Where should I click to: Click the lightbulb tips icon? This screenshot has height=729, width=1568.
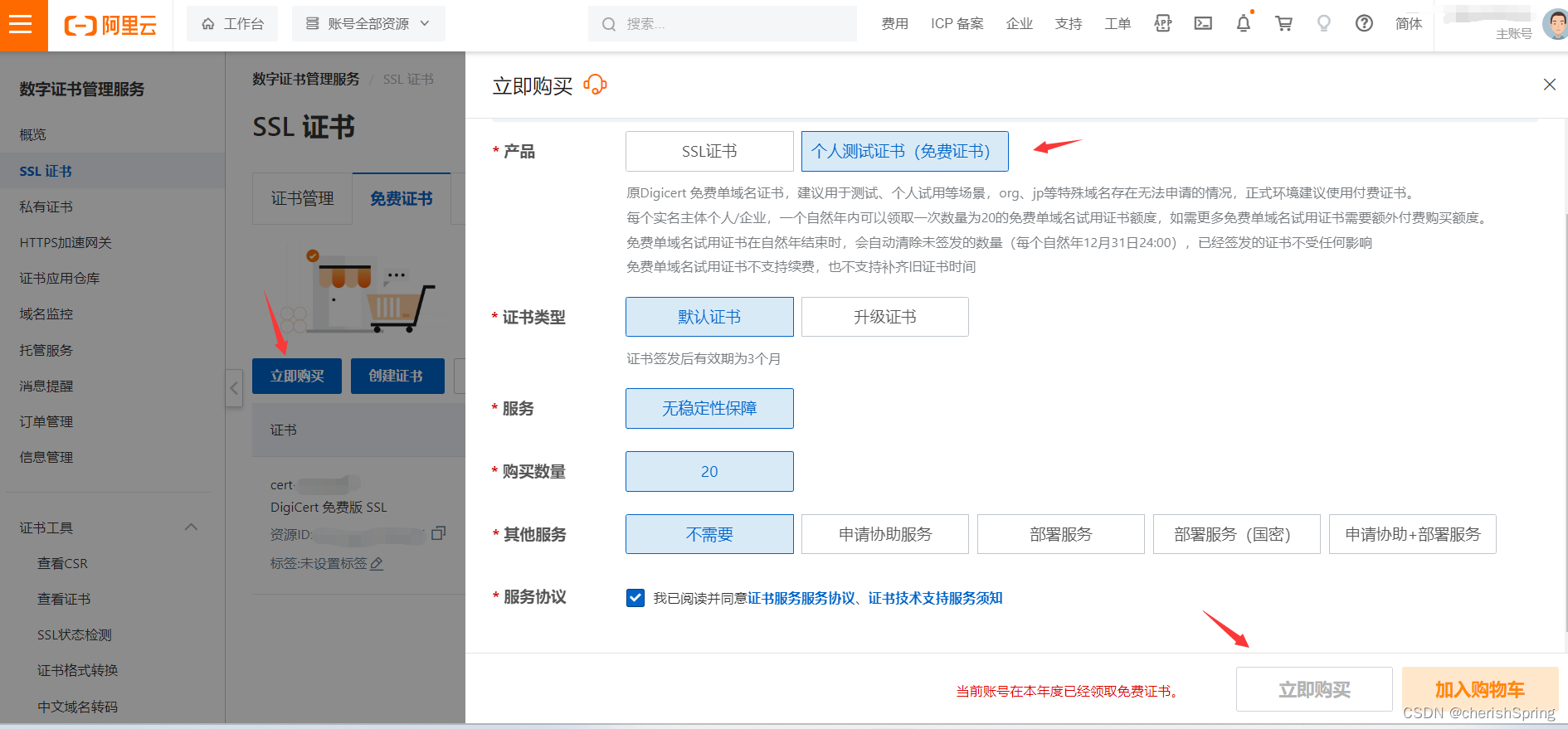[x=1324, y=24]
